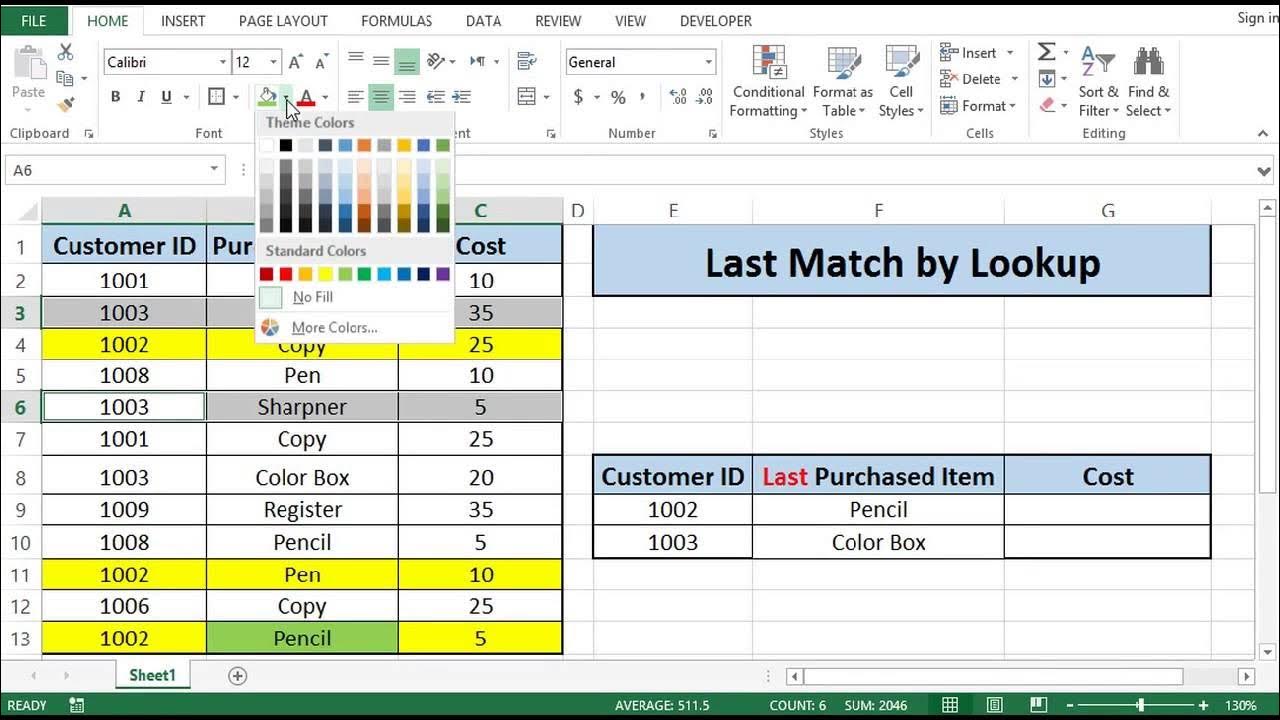This screenshot has height=720, width=1280.
Task: Toggle Bottom Align
Action: 407,62
